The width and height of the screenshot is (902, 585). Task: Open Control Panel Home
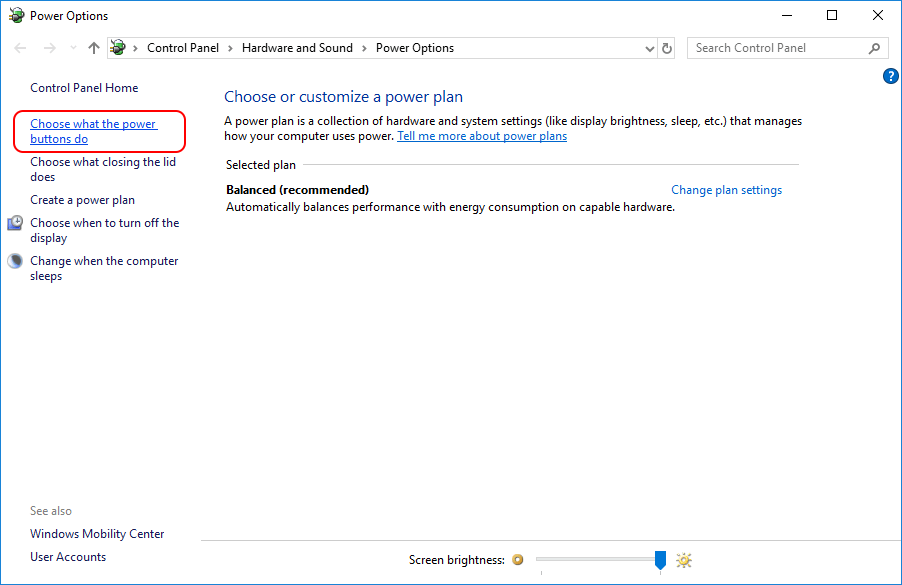(x=84, y=88)
